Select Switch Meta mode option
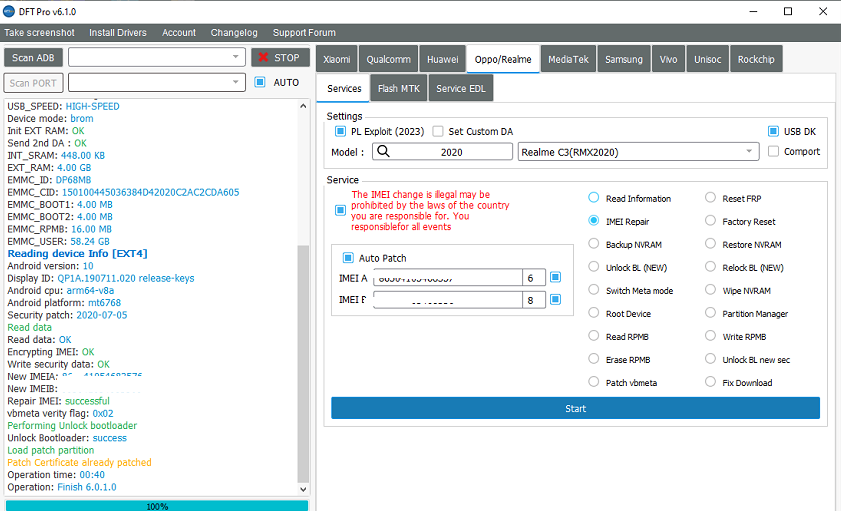The height and width of the screenshot is (511, 841). [x=593, y=290]
